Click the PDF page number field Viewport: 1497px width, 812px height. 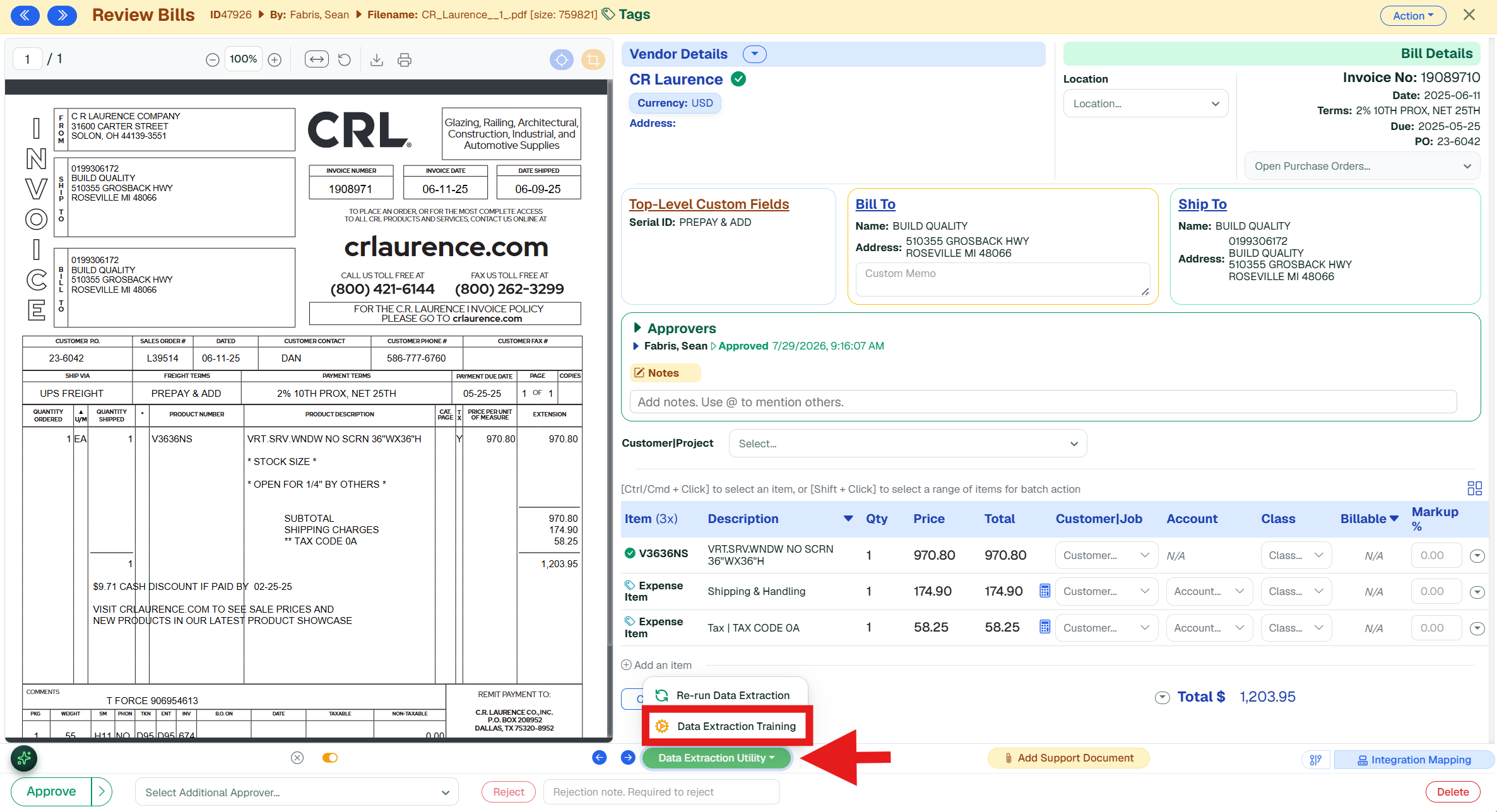(28, 59)
